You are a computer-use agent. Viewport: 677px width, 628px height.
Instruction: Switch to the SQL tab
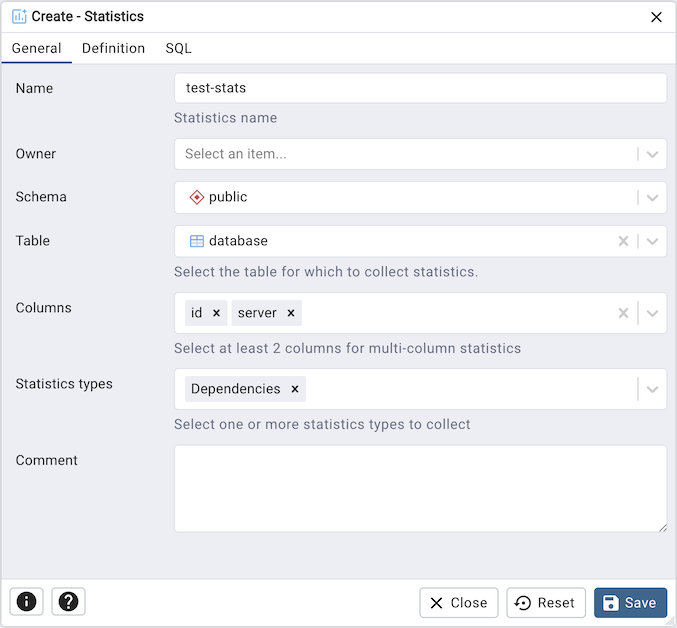178,48
